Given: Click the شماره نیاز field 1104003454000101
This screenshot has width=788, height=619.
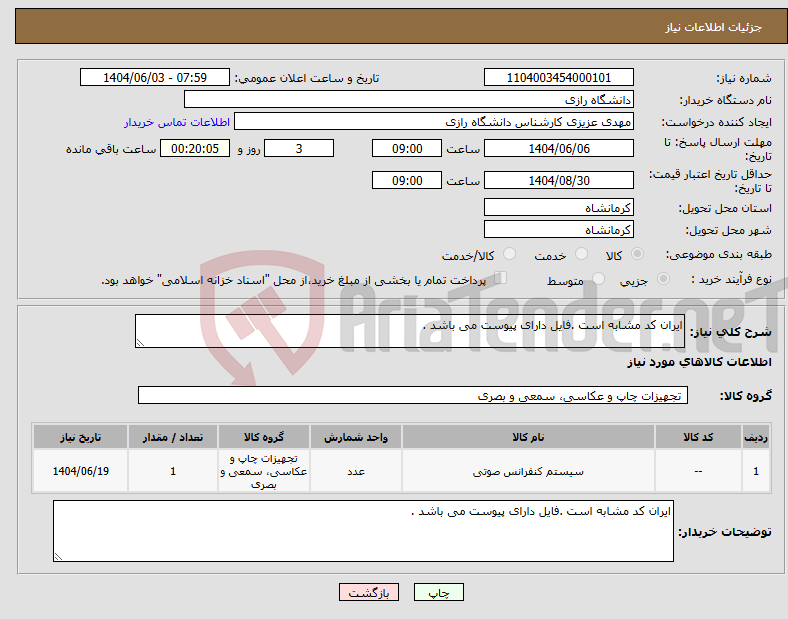Looking at the screenshot, I should pyautogui.click(x=559, y=77).
